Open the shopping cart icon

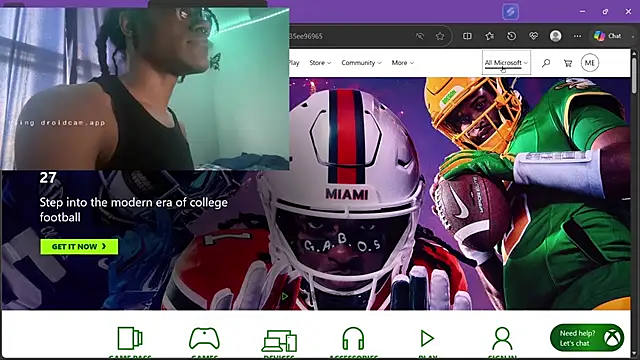(567, 63)
